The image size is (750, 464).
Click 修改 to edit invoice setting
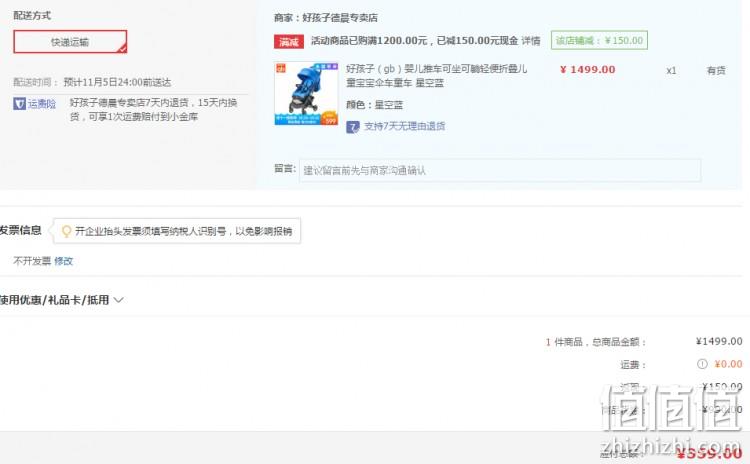pyautogui.click(x=63, y=261)
